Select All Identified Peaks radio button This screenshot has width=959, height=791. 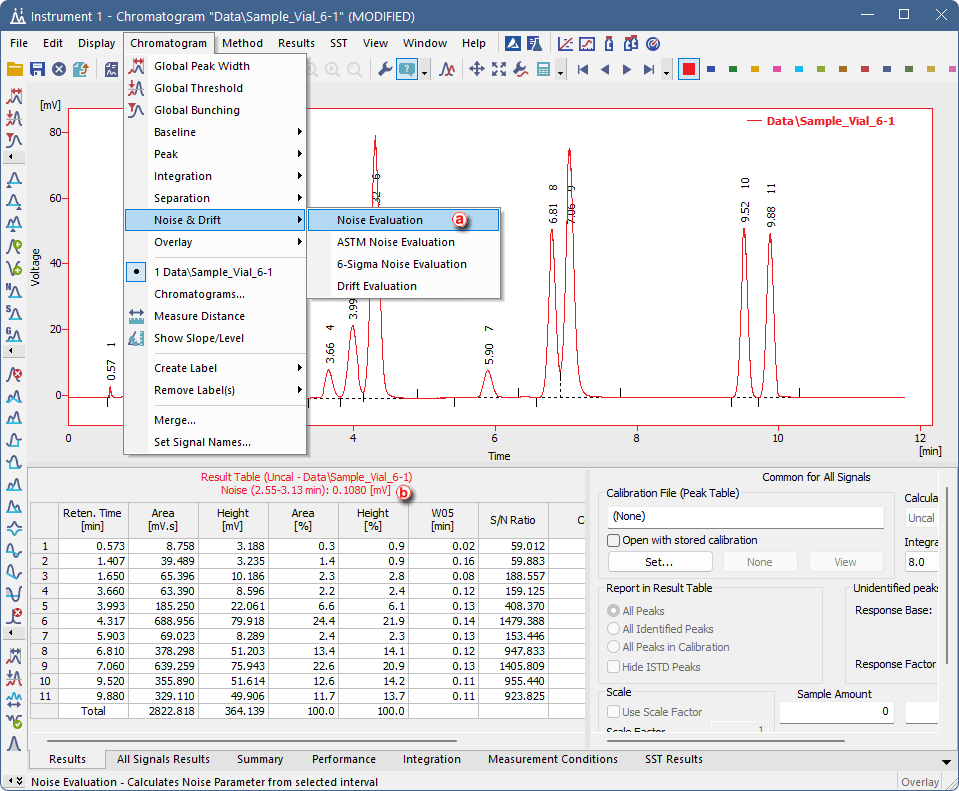(613, 628)
